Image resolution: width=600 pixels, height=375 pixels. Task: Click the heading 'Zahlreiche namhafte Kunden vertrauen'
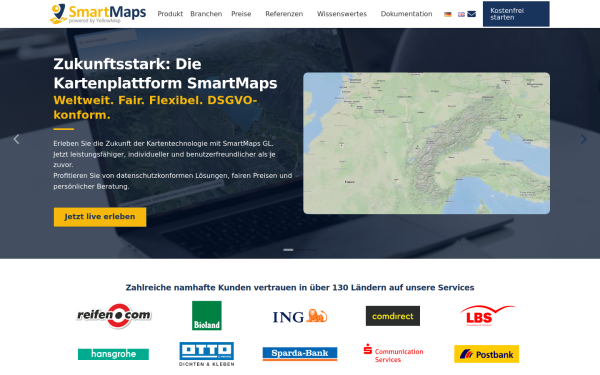300,288
